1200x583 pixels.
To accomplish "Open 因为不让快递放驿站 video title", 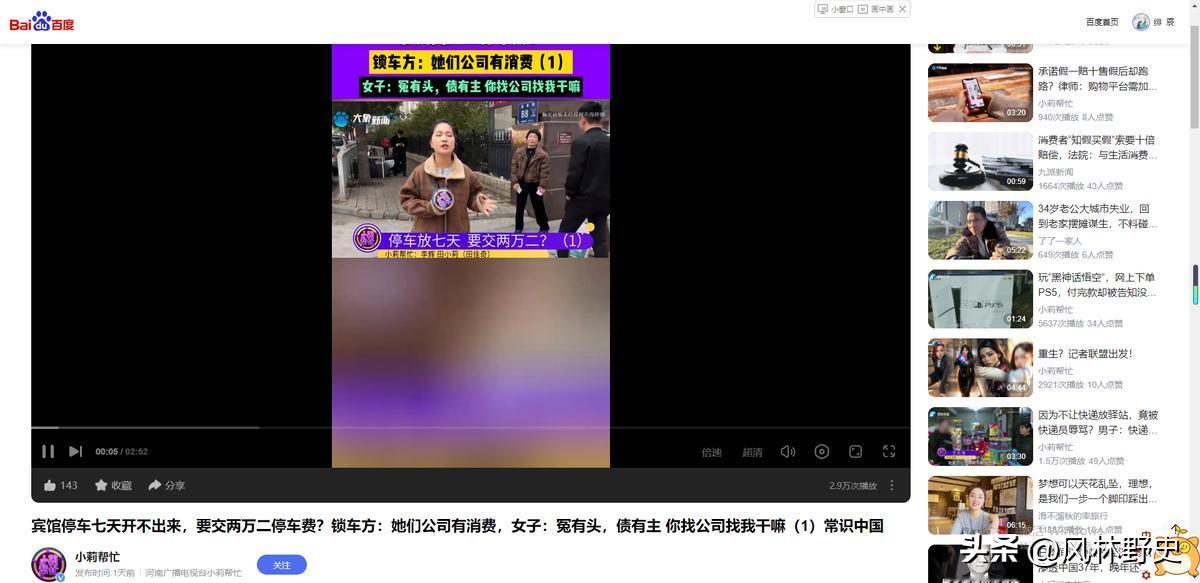I will click(x=1098, y=422).
